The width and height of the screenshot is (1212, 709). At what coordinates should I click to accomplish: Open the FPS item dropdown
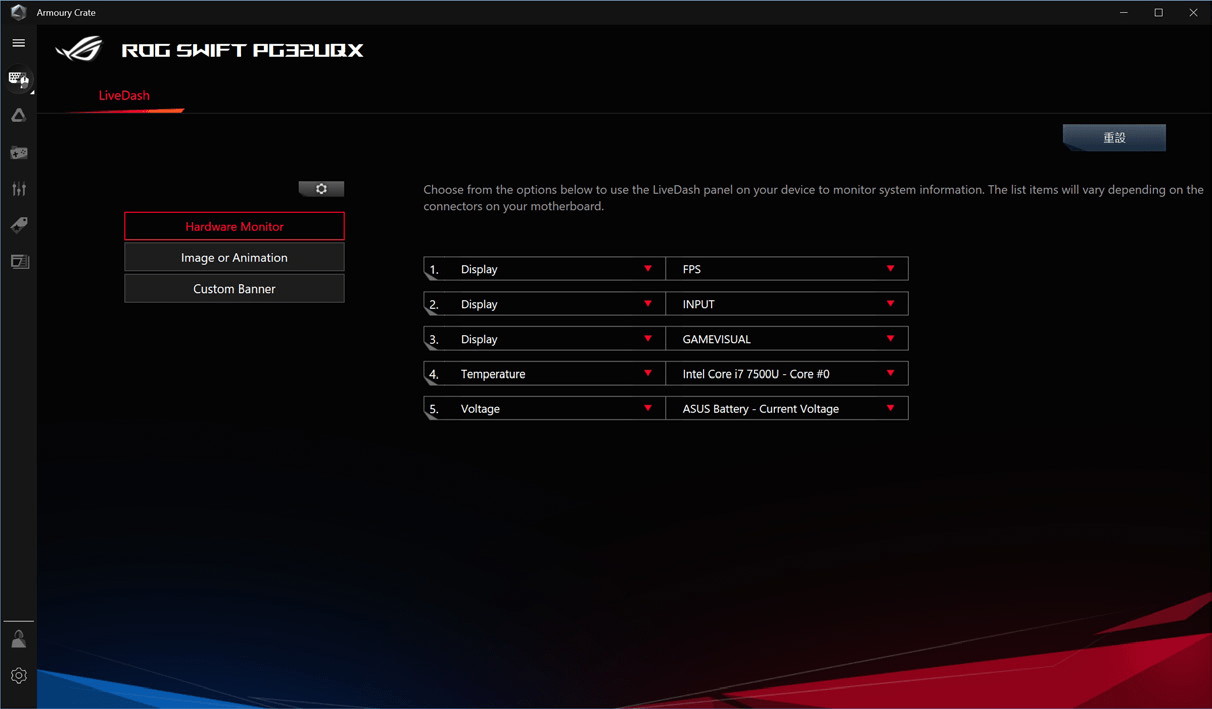787,269
